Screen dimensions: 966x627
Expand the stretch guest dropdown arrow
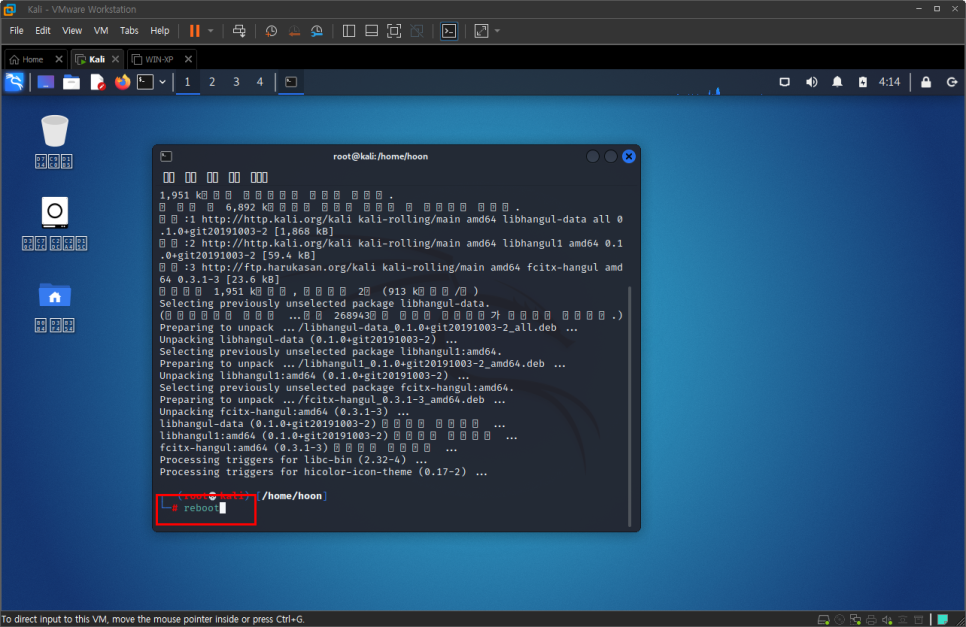point(497,31)
